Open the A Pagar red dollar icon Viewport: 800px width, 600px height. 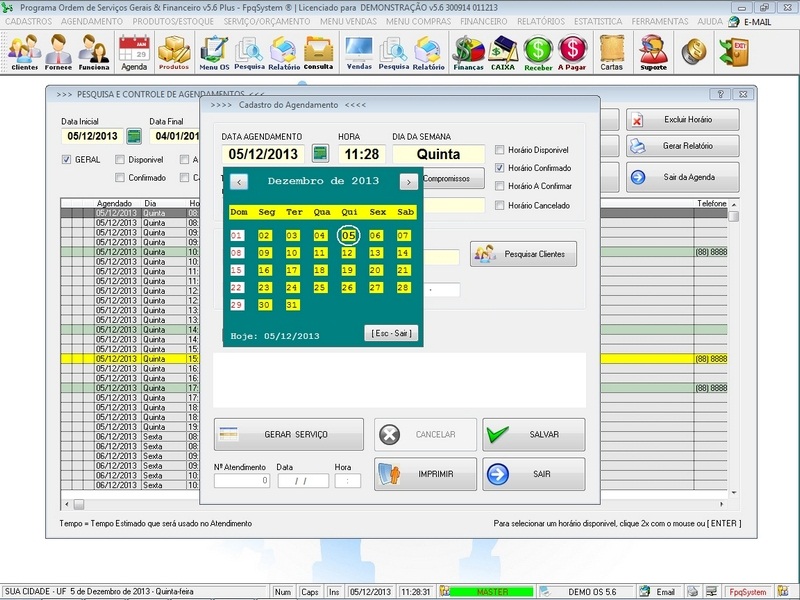pos(570,48)
